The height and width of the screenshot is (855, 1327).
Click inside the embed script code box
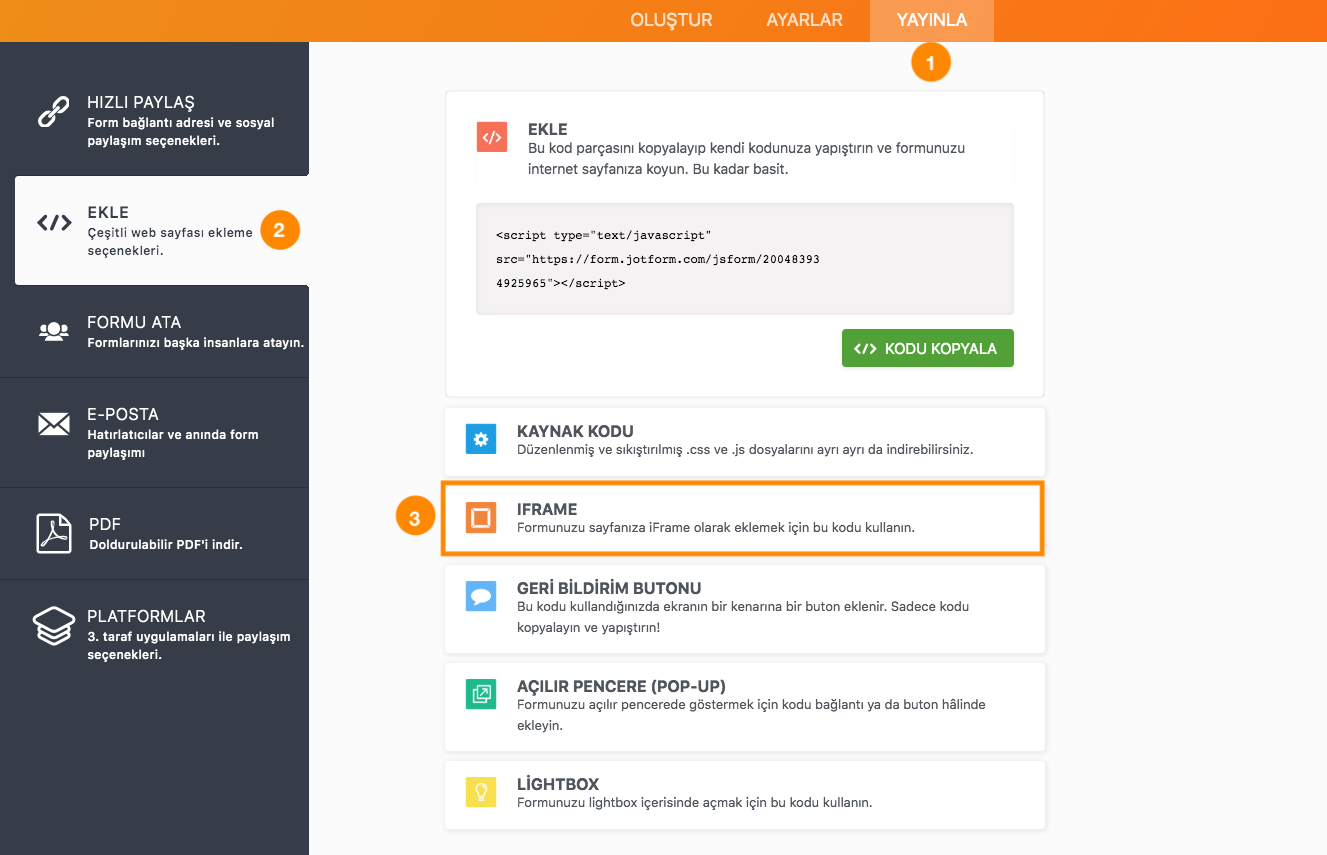pos(745,259)
